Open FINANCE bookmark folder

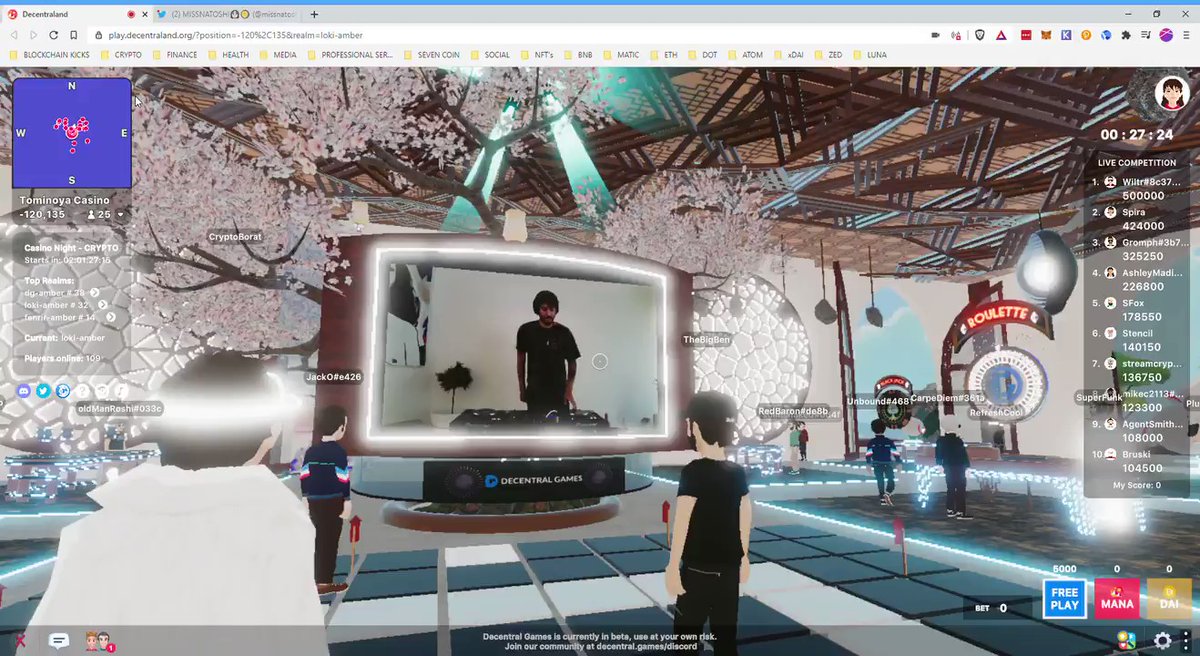tap(175, 55)
